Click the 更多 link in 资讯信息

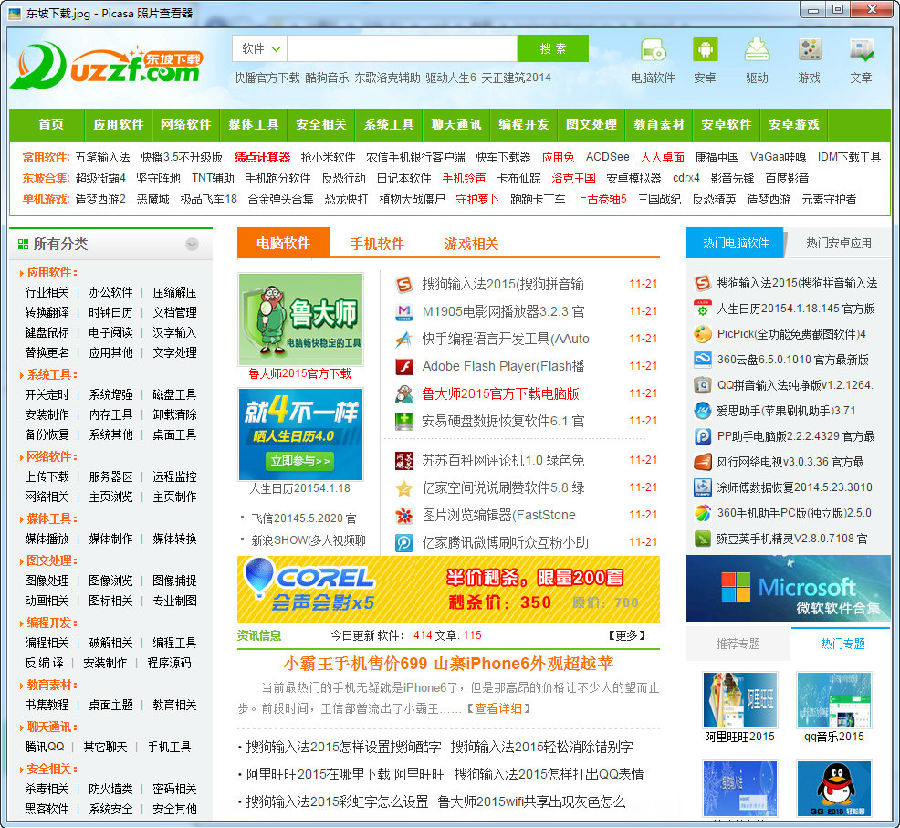click(x=626, y=636)
